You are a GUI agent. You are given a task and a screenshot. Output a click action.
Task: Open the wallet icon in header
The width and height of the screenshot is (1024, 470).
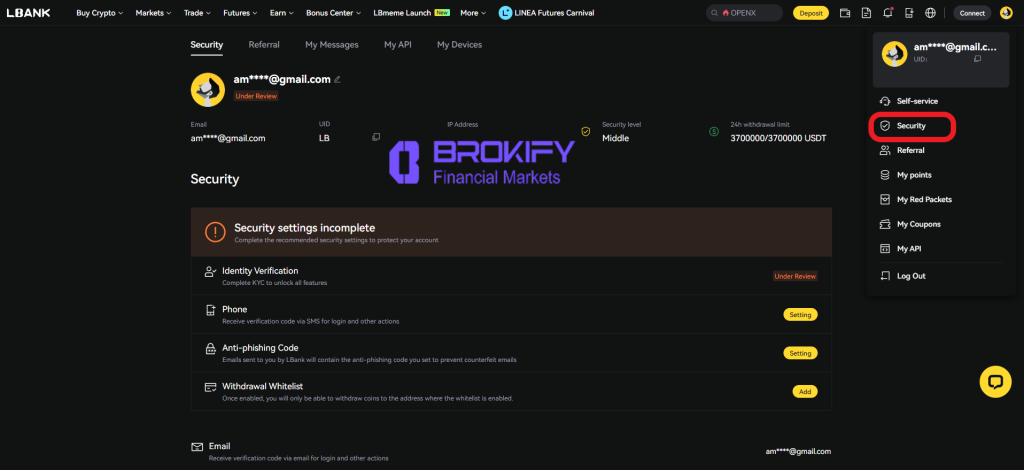click(845, 13)
